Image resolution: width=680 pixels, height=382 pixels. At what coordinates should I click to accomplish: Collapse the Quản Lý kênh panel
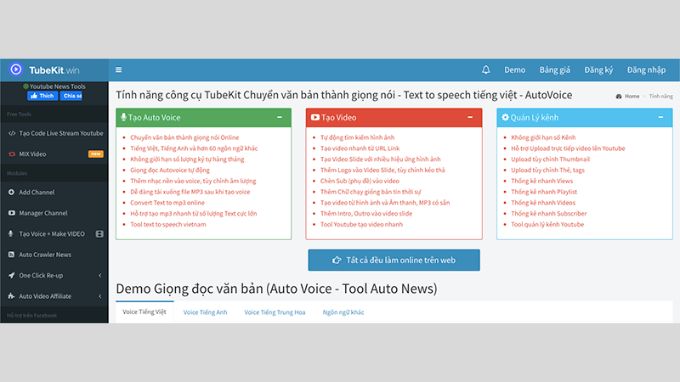[660, 117]
